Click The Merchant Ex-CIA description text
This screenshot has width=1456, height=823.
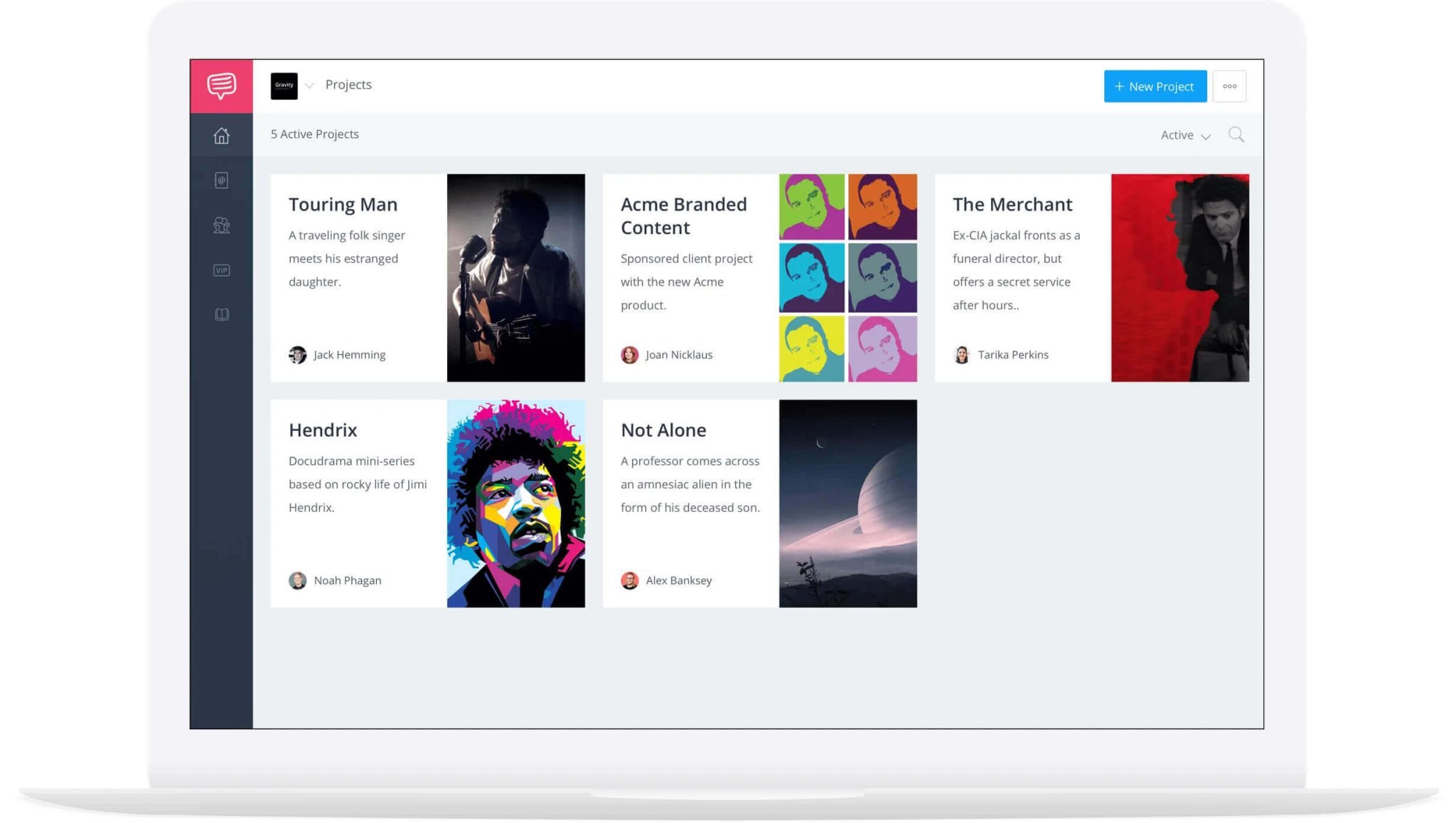(1016, 270)
